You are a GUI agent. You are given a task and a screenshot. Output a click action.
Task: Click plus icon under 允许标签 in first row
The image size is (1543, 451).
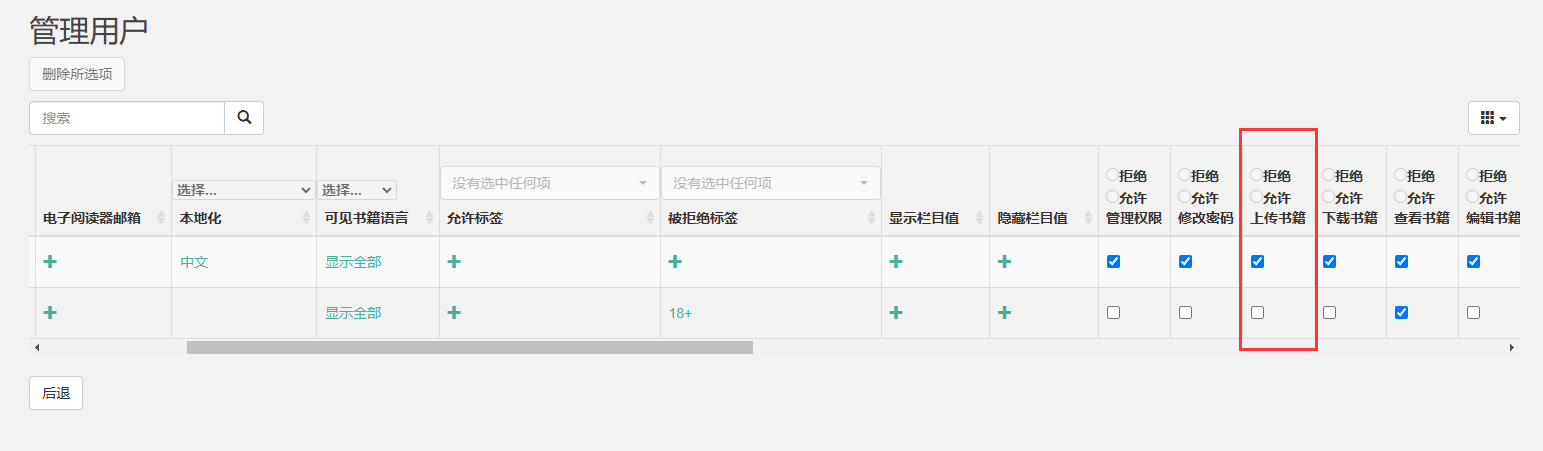(454, 262)
